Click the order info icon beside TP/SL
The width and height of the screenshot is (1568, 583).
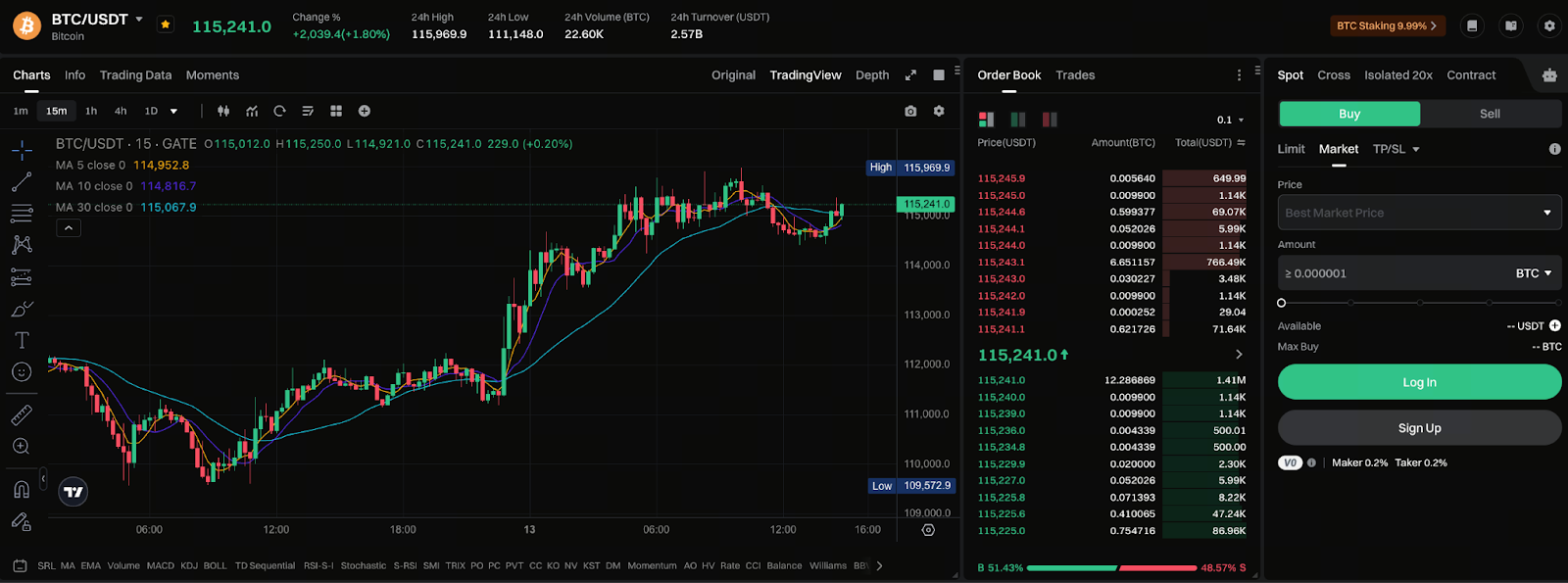pos(1554,149)
